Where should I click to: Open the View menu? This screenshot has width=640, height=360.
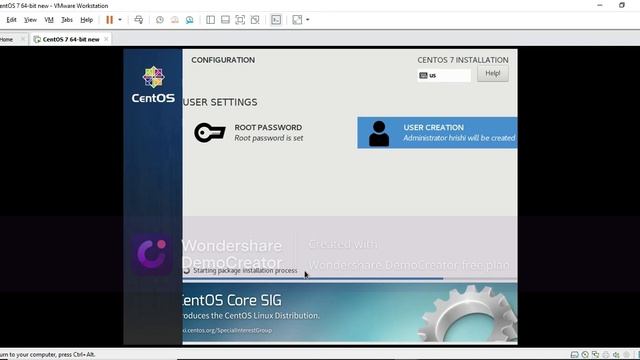[30, 20]
